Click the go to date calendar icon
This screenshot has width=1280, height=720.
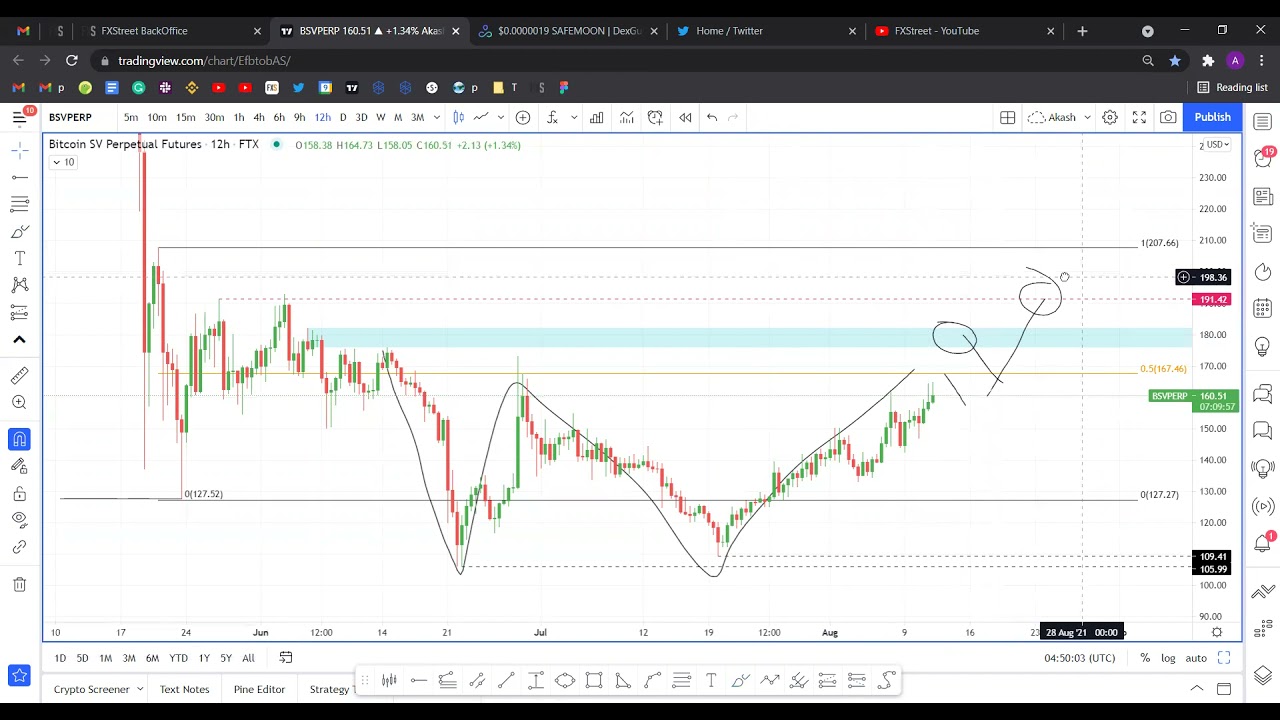tap(286, 658)
